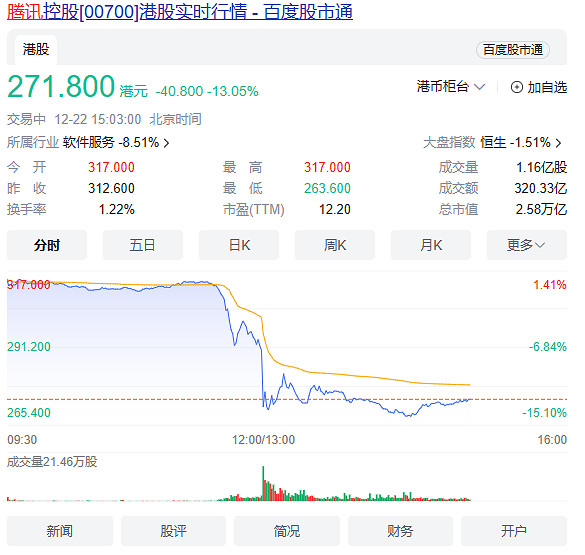Click the 12:00/13:00 time axis marker

pos(263,439)
